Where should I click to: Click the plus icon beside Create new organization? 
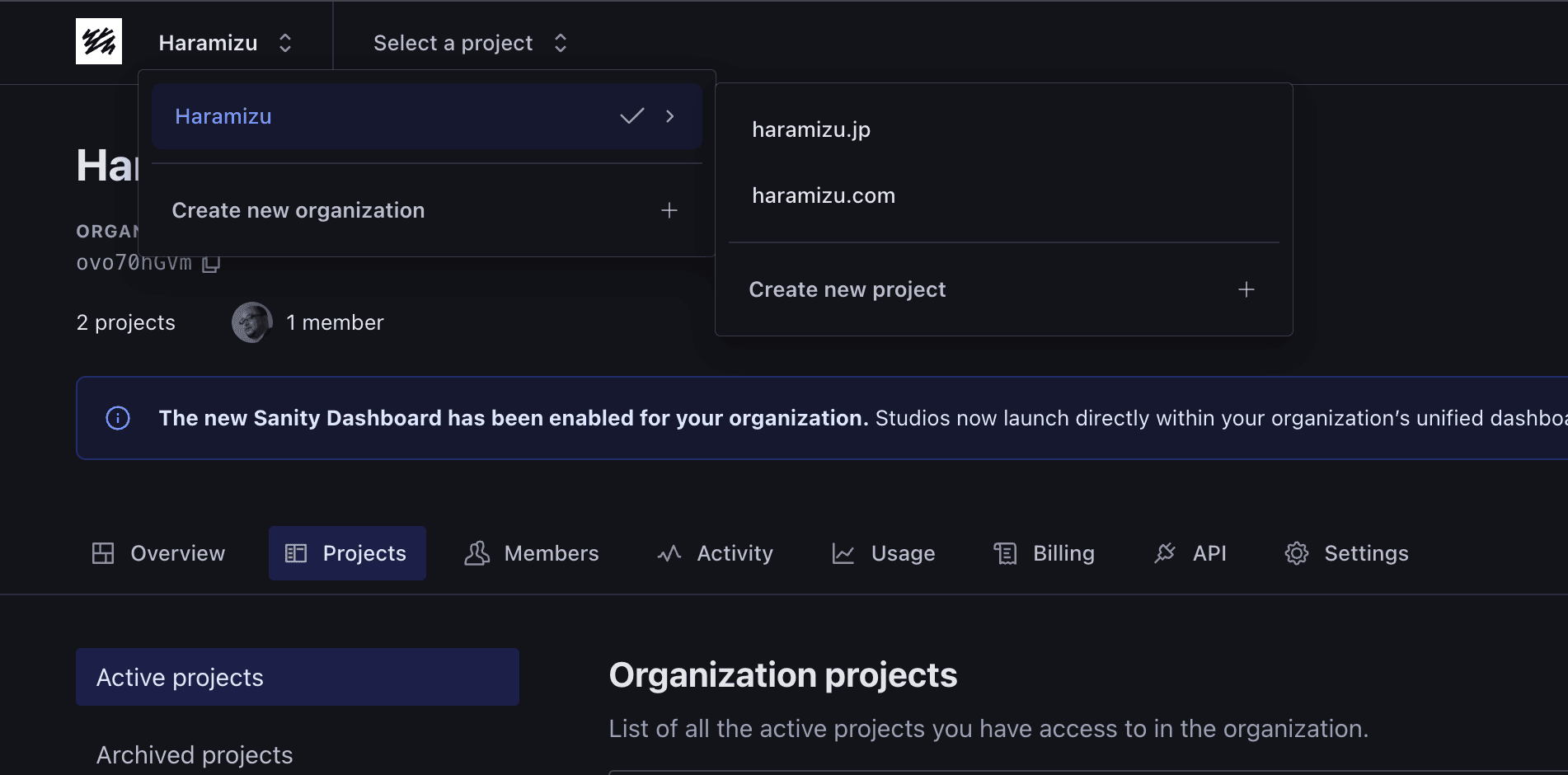[x=669, y=211]
